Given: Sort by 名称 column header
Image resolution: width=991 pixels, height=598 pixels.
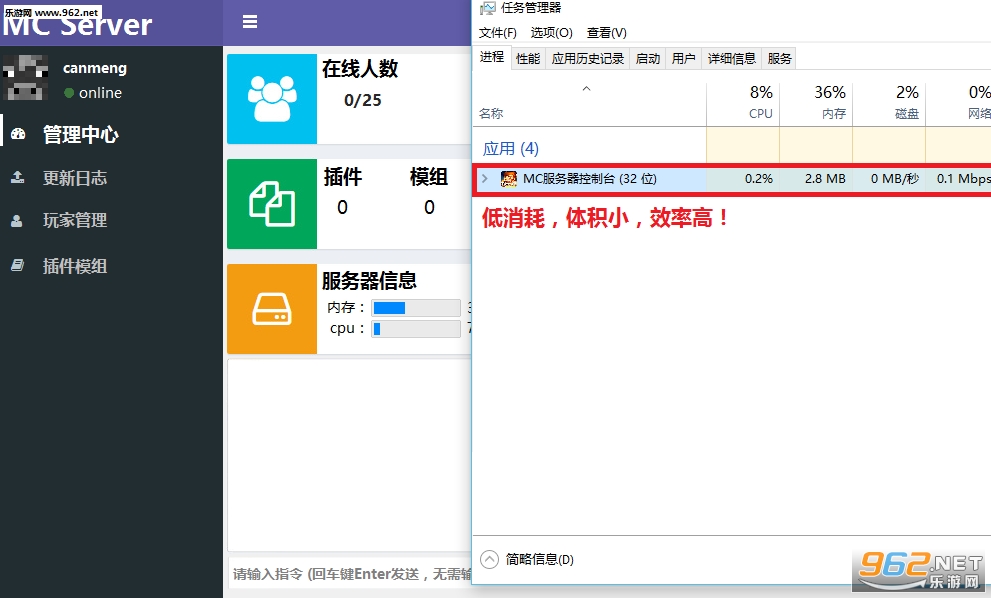Looking at the screenshot, I should tap(491, 114).
